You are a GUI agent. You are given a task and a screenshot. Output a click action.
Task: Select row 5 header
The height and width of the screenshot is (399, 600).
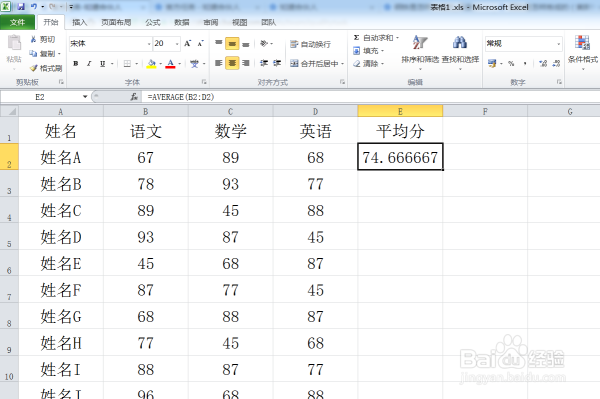coord(9,237)
